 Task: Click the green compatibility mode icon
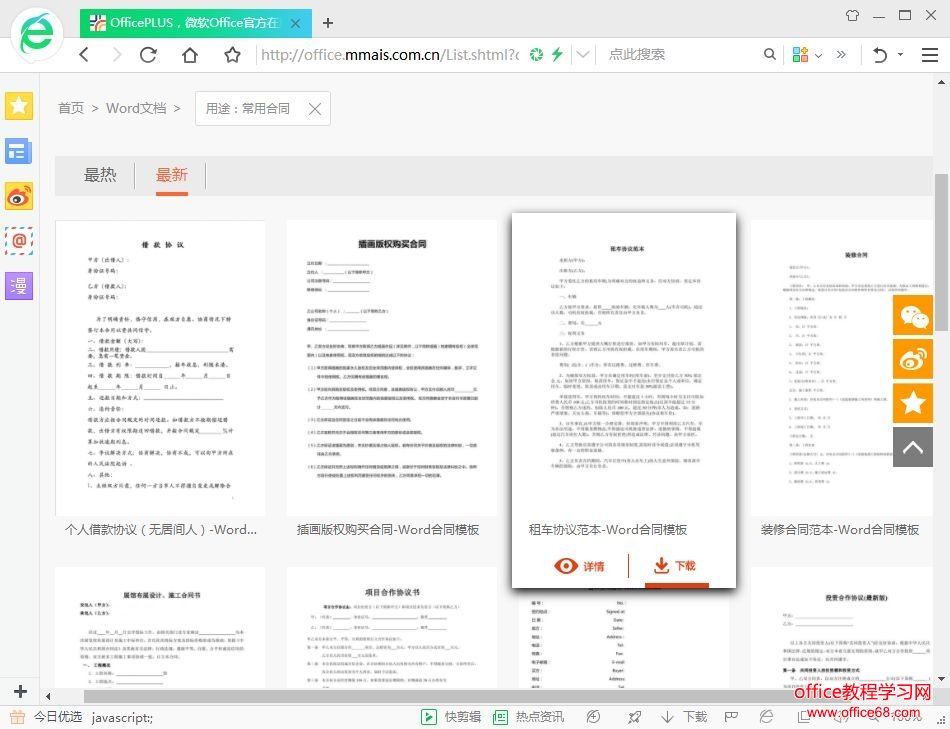[536, 55]
